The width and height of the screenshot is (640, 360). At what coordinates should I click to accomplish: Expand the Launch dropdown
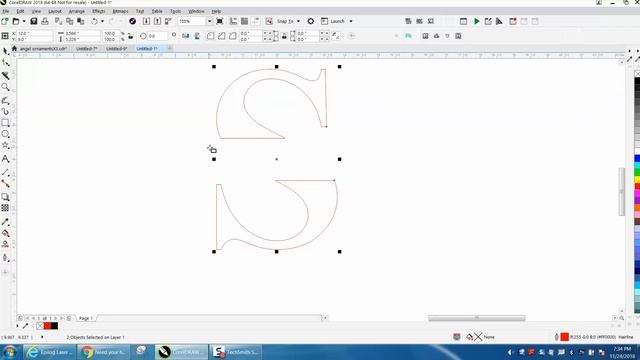351,21
